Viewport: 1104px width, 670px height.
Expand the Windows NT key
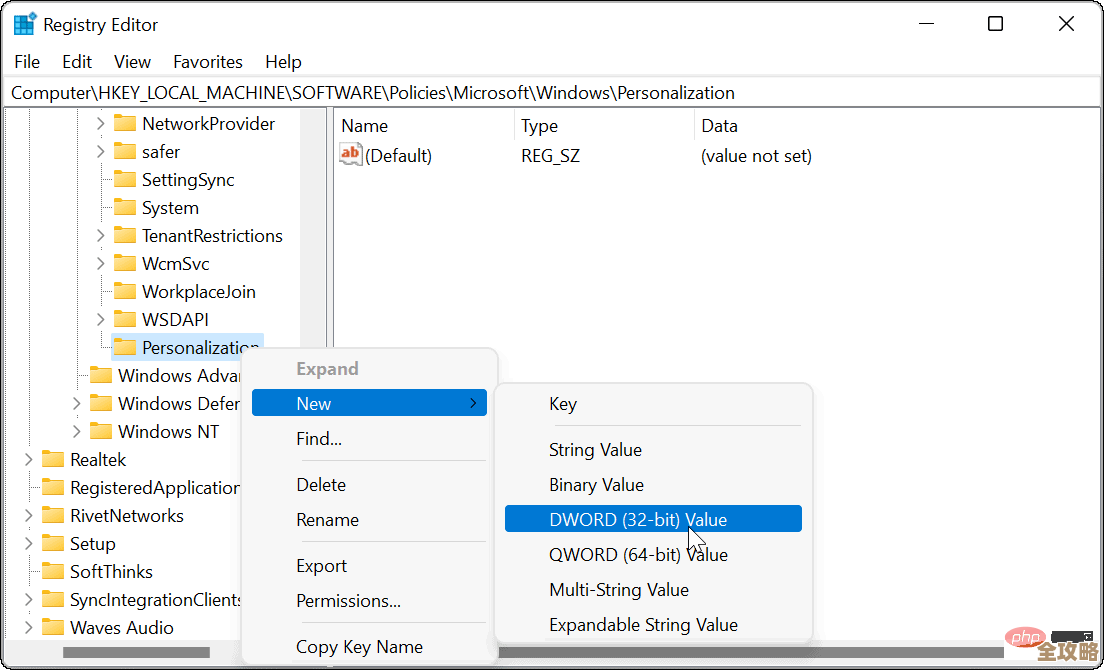(x=76, y=431)
